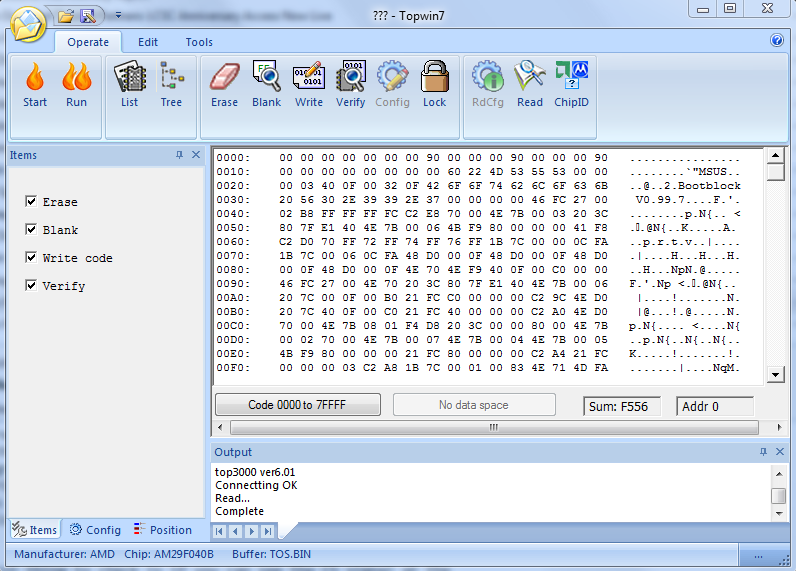Switch to the Items bottom tab

[35, 530]
